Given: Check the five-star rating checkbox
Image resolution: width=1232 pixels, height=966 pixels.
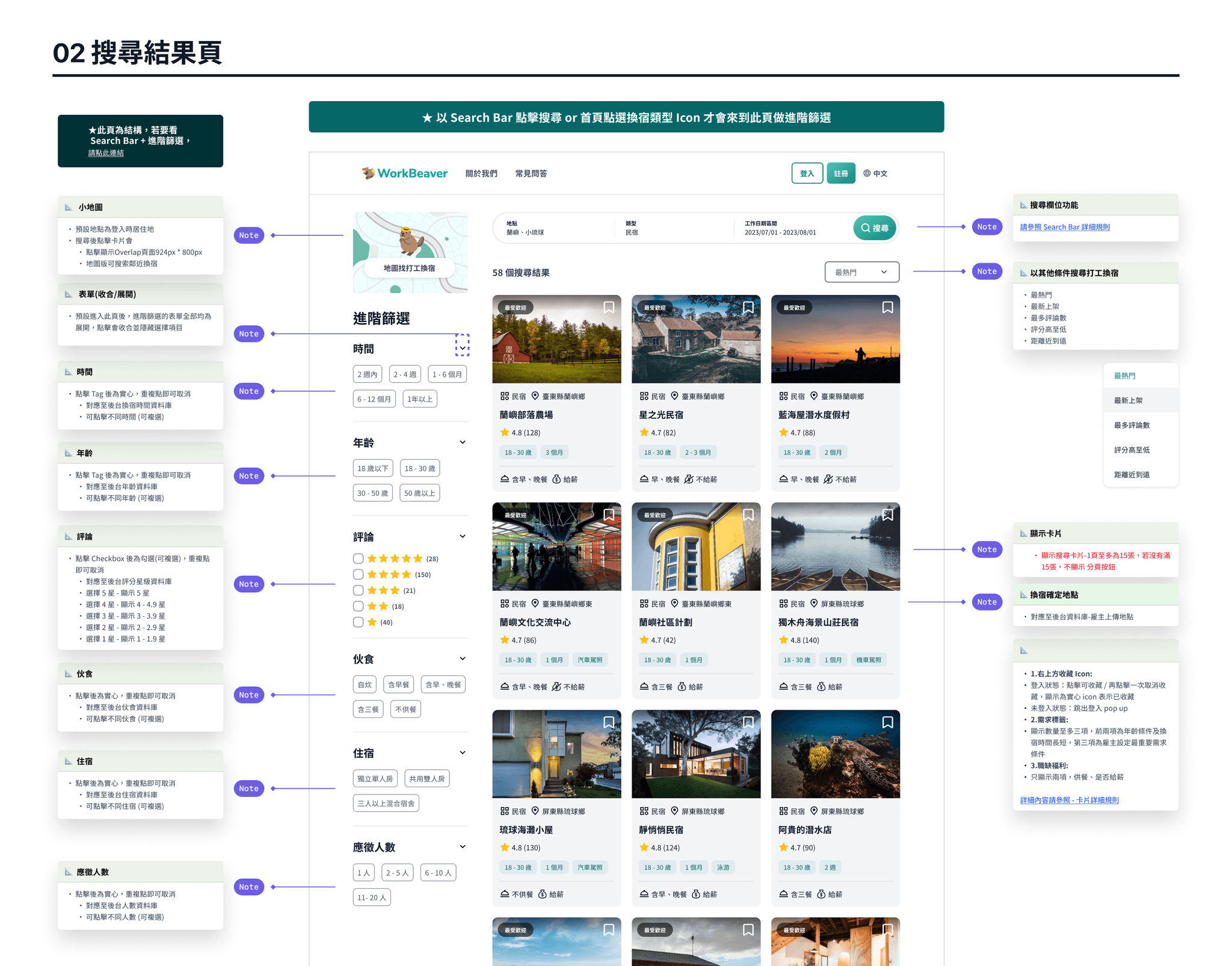Looking at the screenshot, I should coord(359,559).
